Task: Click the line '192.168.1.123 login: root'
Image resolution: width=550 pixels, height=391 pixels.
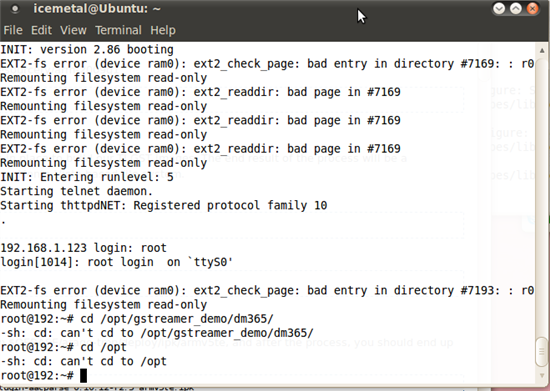Action: tap(83, 248)
